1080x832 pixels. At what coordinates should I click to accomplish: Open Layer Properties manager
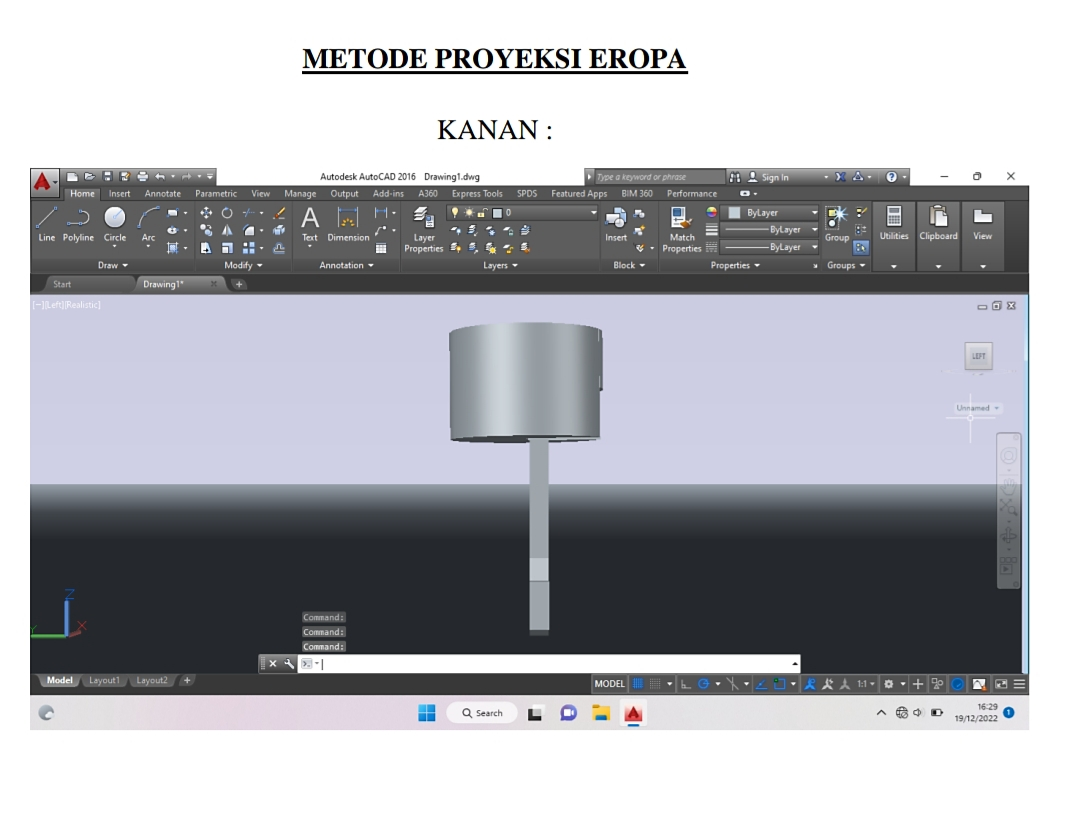coord(424,230)
